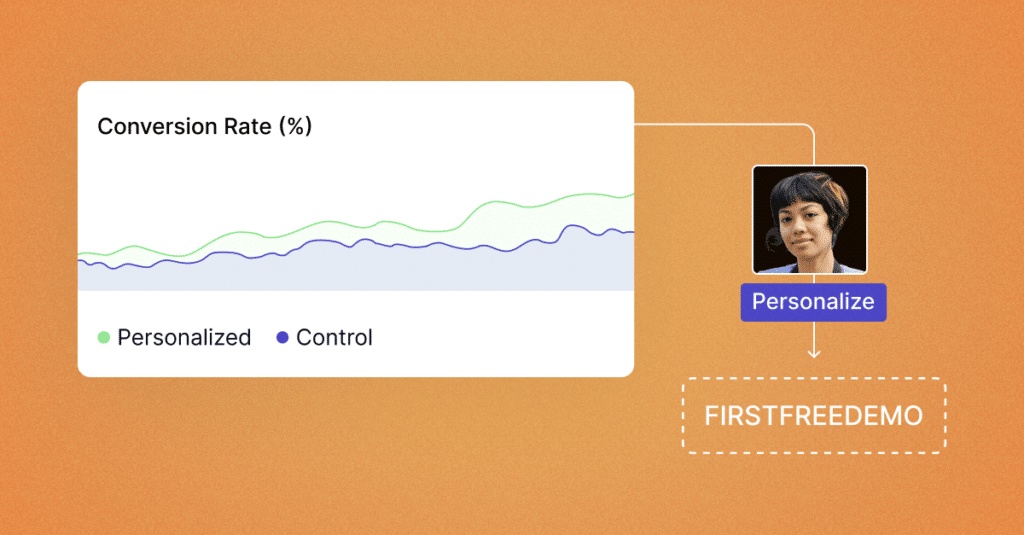The width and height of the screenshot is (1024, 535).
Task: Toggle the Personalized legend label
Action: pos(184,338)
